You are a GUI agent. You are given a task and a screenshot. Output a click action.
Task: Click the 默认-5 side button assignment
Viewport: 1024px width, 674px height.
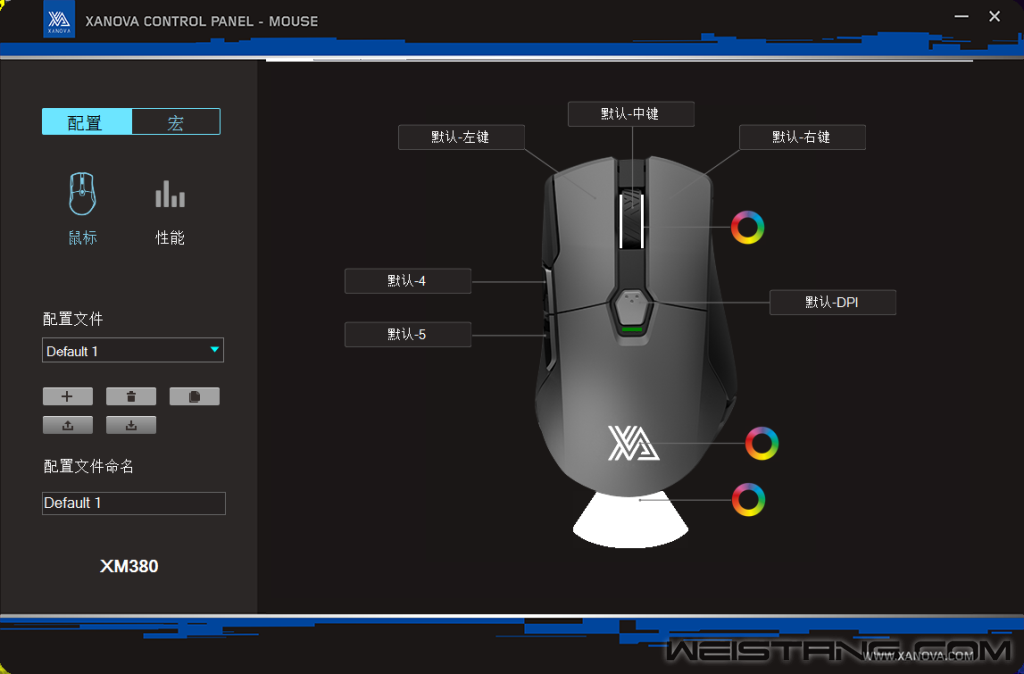click(408, 334)
